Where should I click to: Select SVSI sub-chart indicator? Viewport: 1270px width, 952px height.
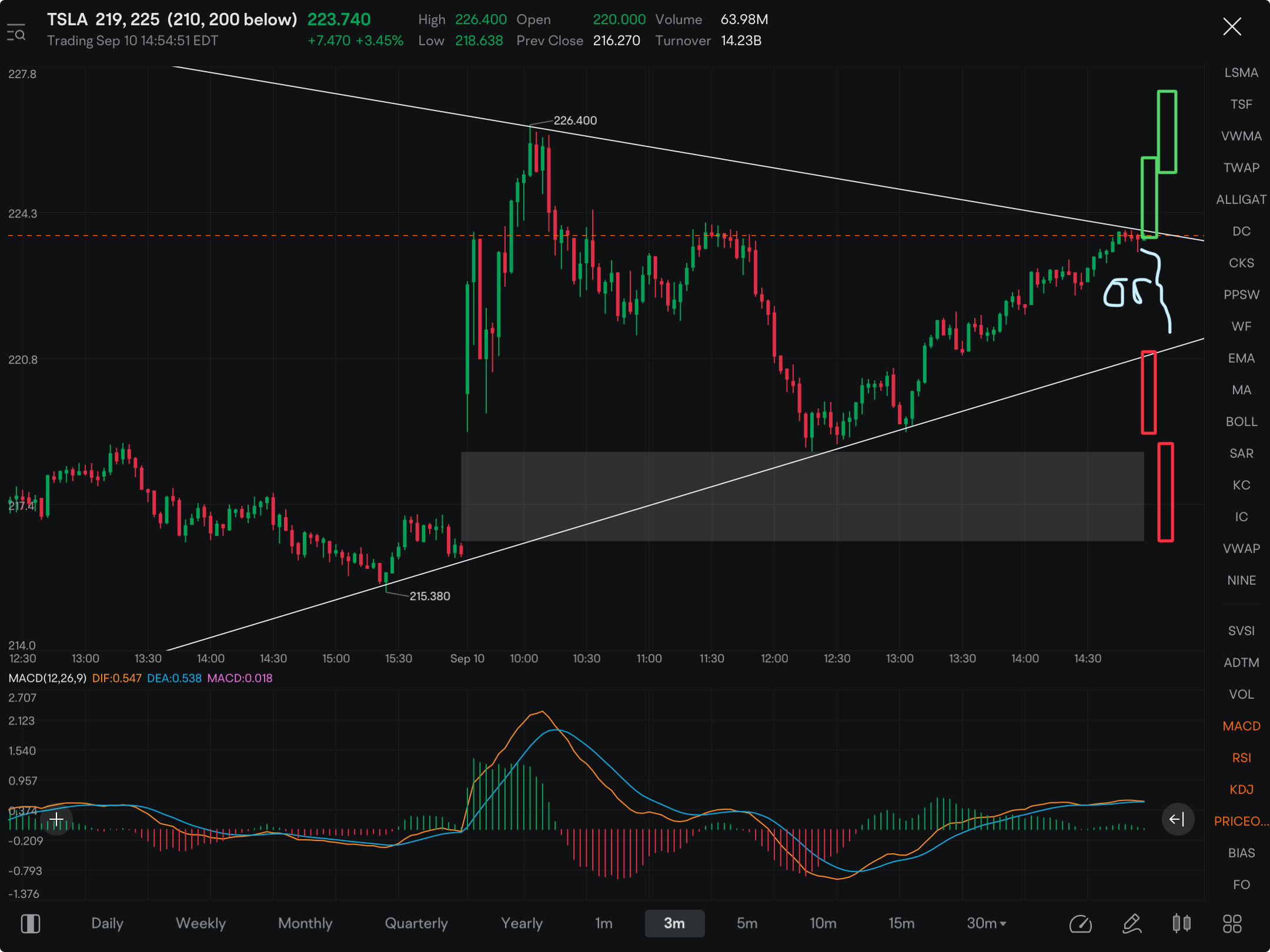tap(1241, 631)
